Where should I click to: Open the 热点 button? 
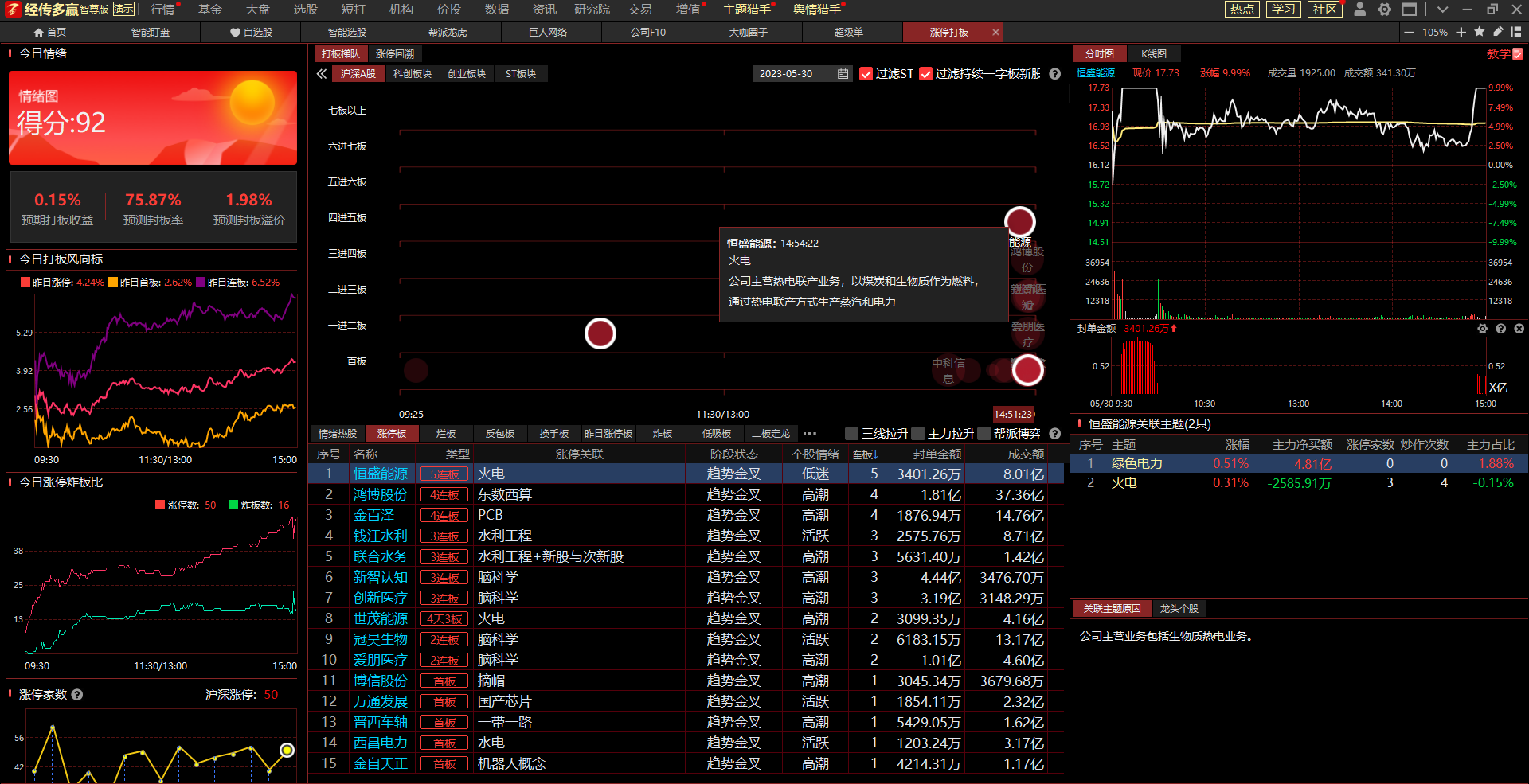tap(1242, 10)
